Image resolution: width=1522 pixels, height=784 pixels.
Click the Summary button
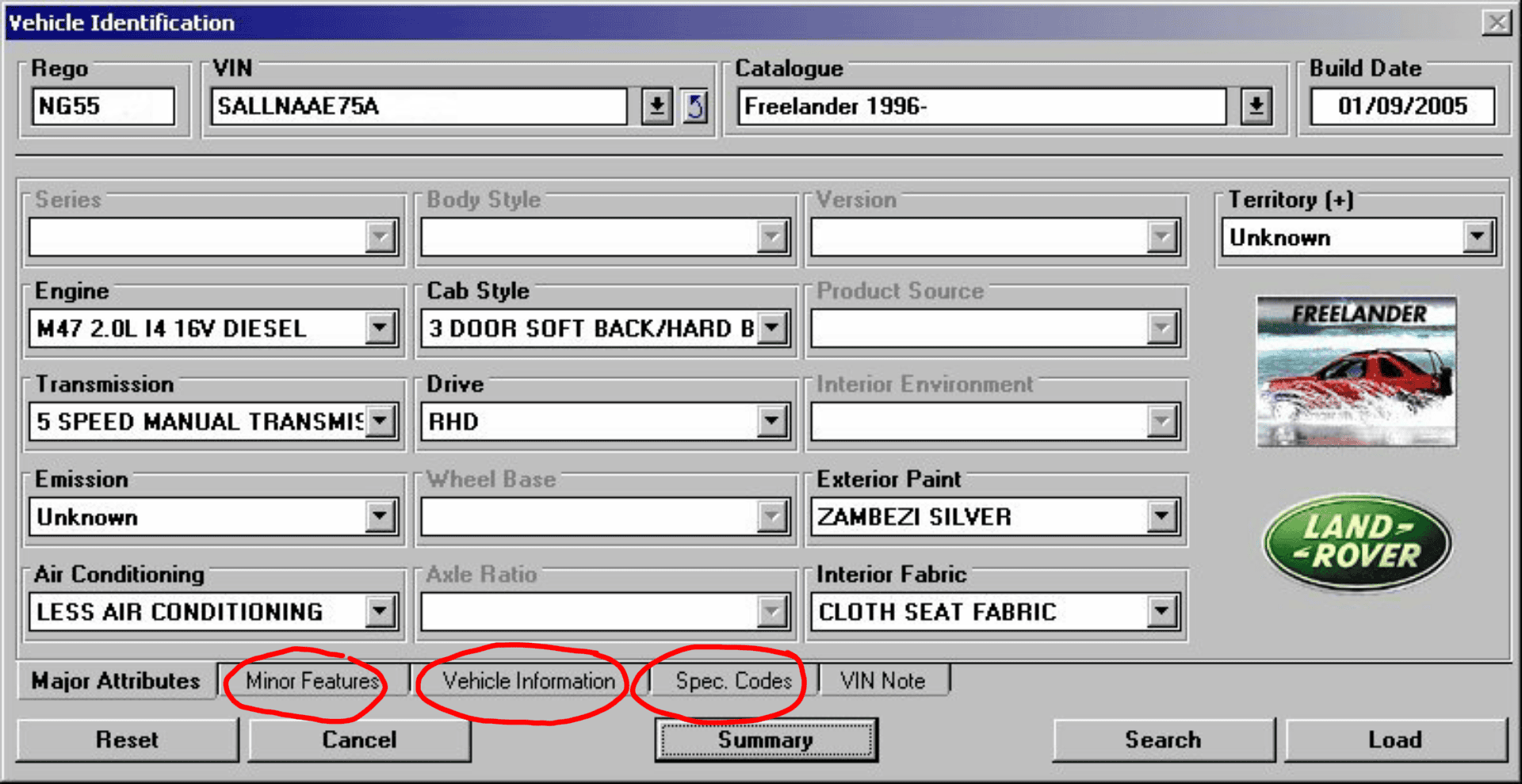pyautogui.click(x=766, y=740)
